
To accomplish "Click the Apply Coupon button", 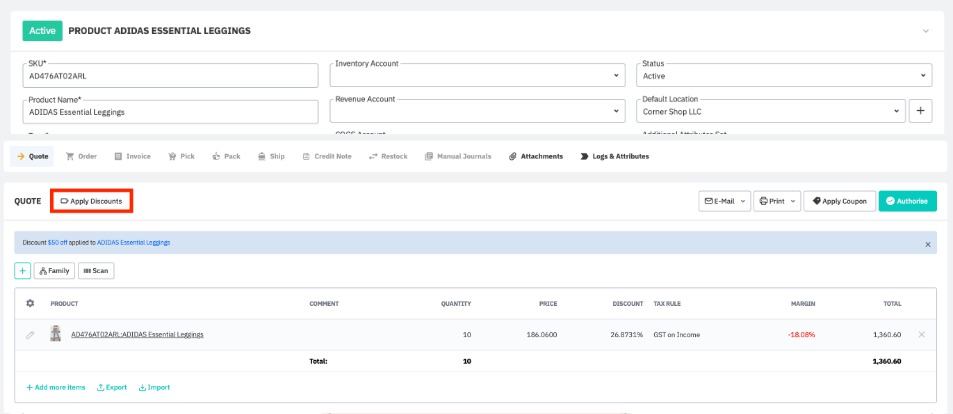I will click(840, 201).
